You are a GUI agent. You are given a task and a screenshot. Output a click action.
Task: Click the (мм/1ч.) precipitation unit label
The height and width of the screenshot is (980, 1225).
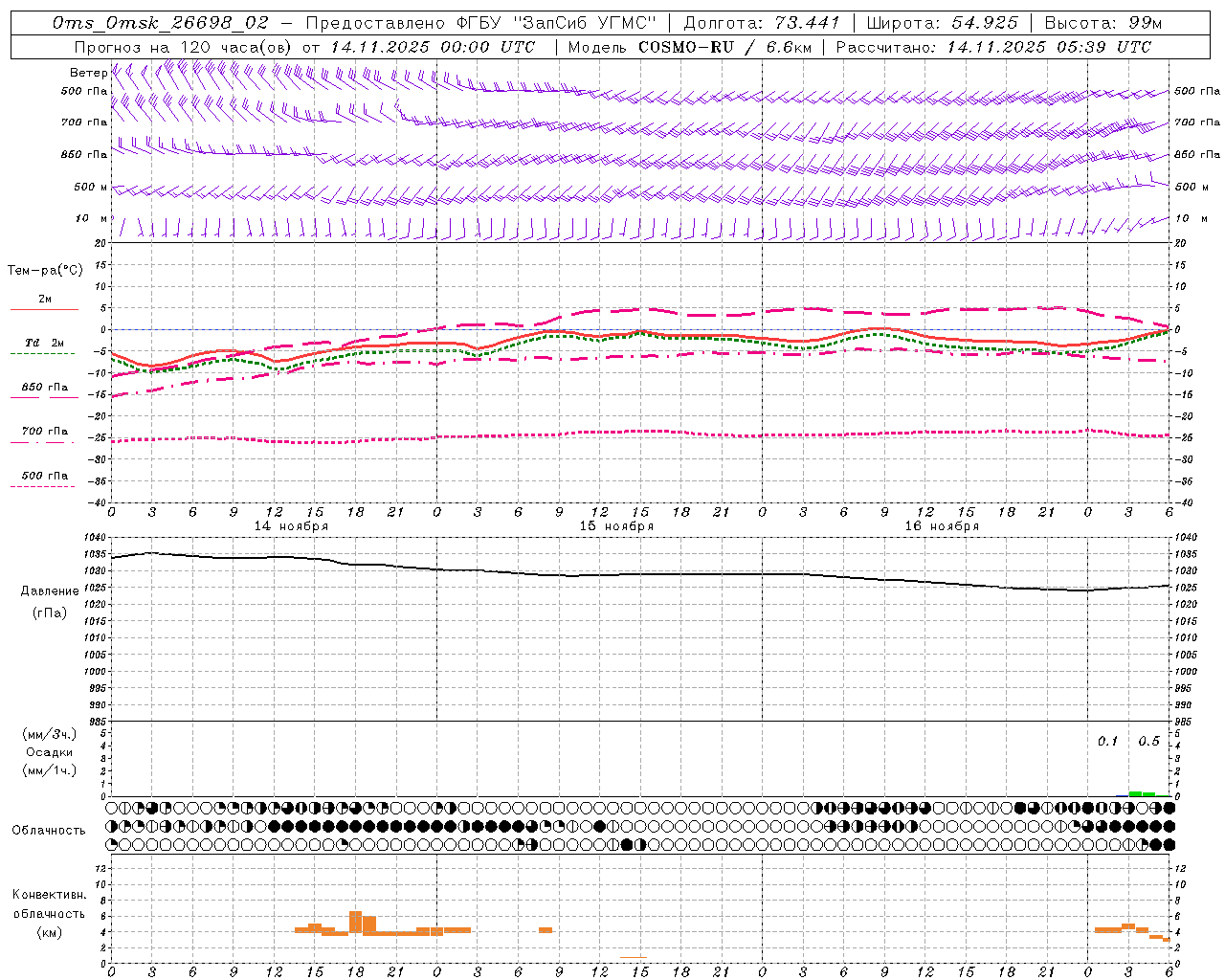50,770
